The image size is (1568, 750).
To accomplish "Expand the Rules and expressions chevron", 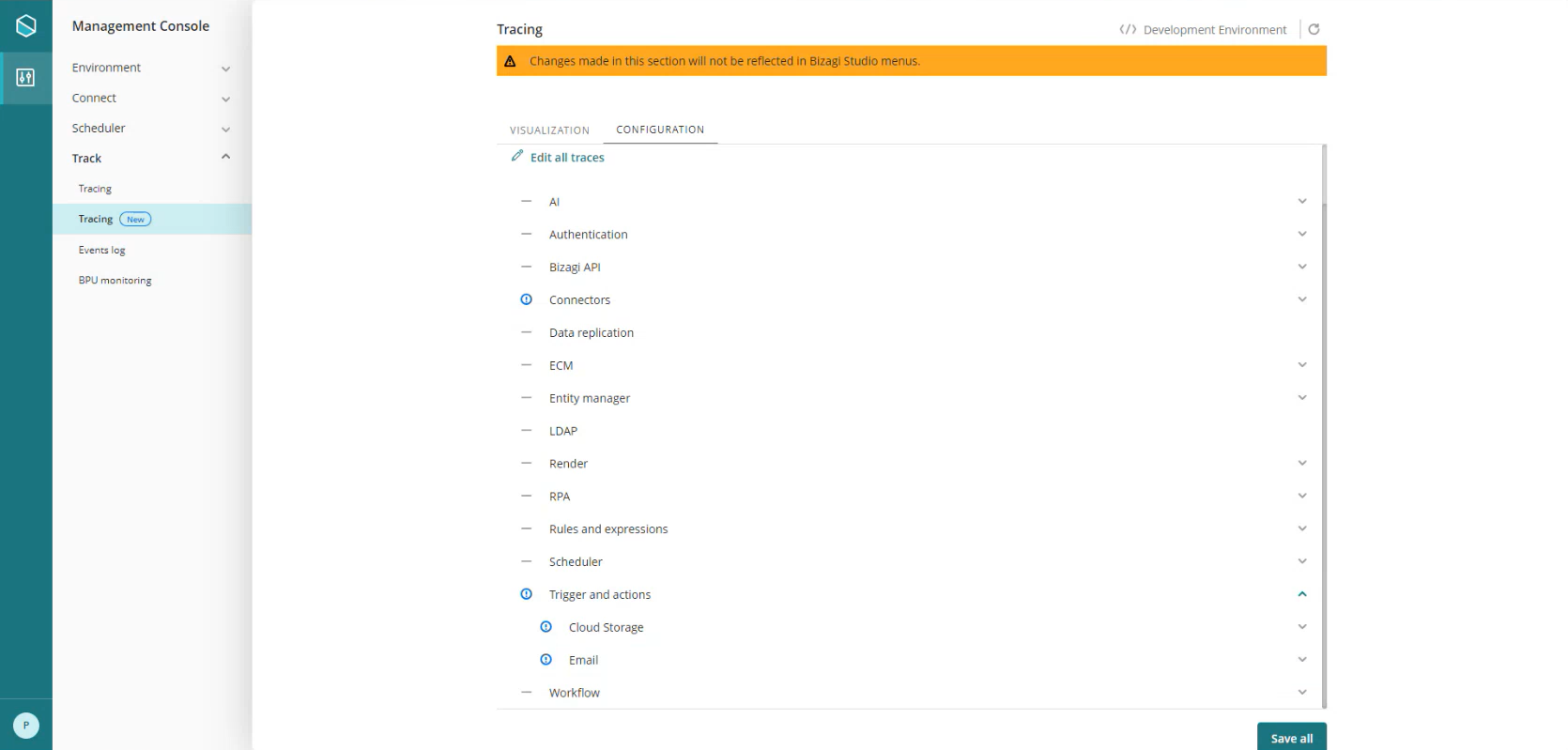I will pos(1302,528).
